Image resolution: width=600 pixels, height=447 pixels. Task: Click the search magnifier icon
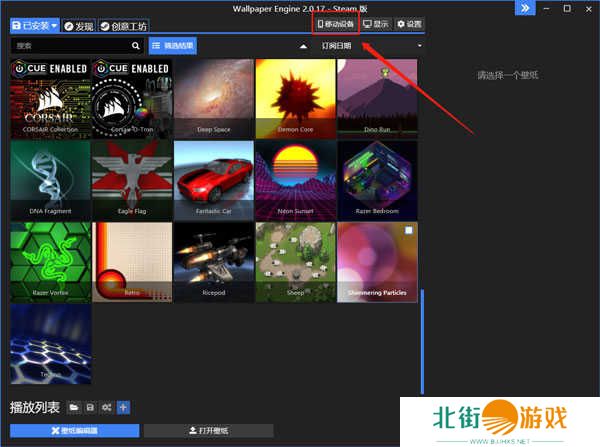coord(136,45)
